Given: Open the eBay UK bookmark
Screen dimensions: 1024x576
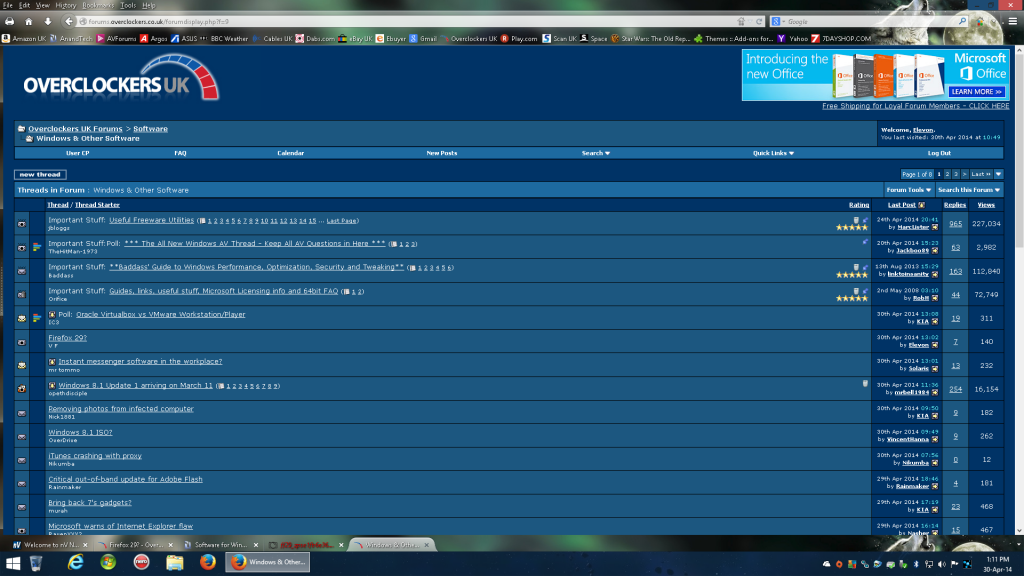Looking at the screenshot, I should click(x=355, y=39).
